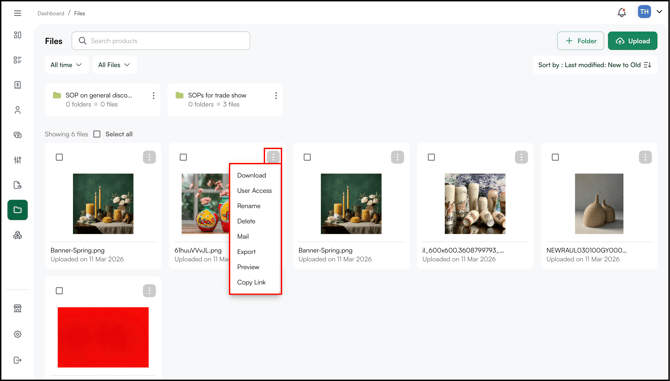Open options for SOP on general disco folder
Screen dimensions: 670x381
[153, 96]
